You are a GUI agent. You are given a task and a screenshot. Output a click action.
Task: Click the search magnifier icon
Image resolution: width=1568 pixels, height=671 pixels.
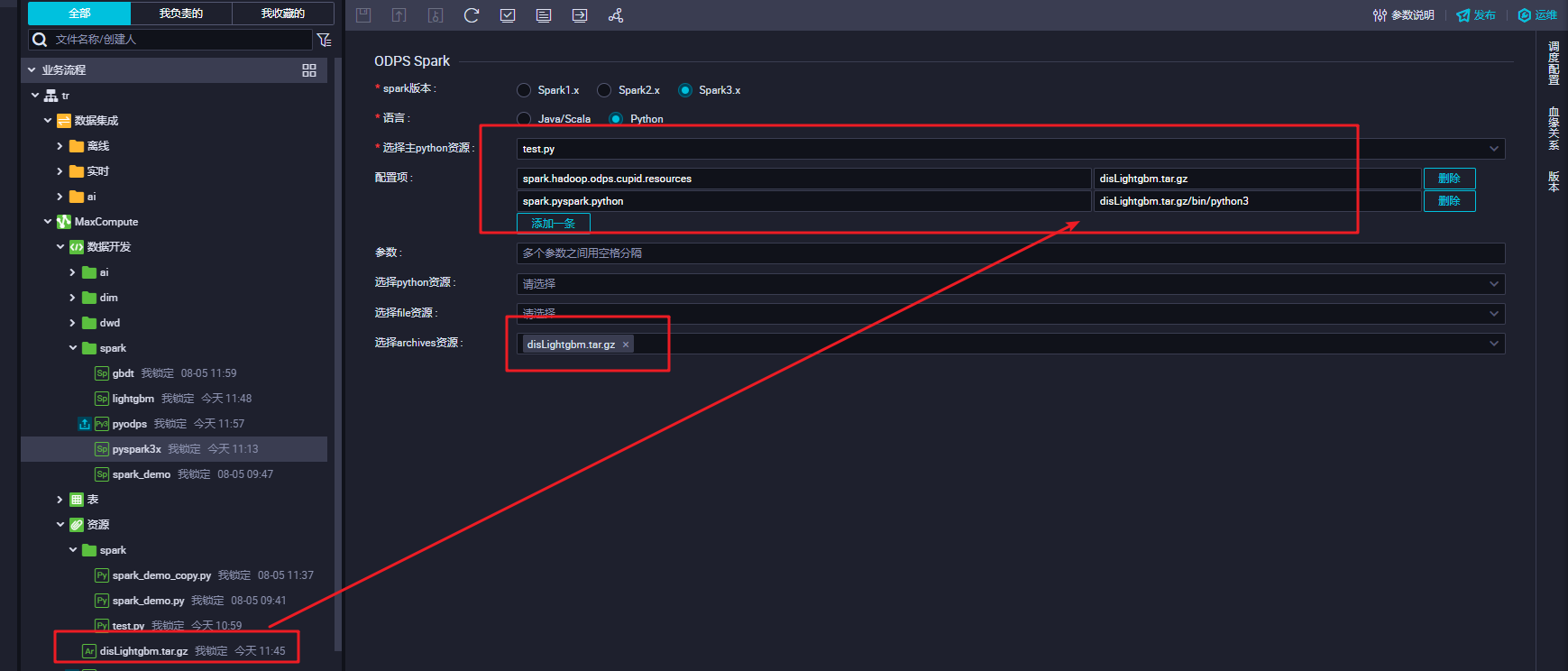click(x=40, y=40)
